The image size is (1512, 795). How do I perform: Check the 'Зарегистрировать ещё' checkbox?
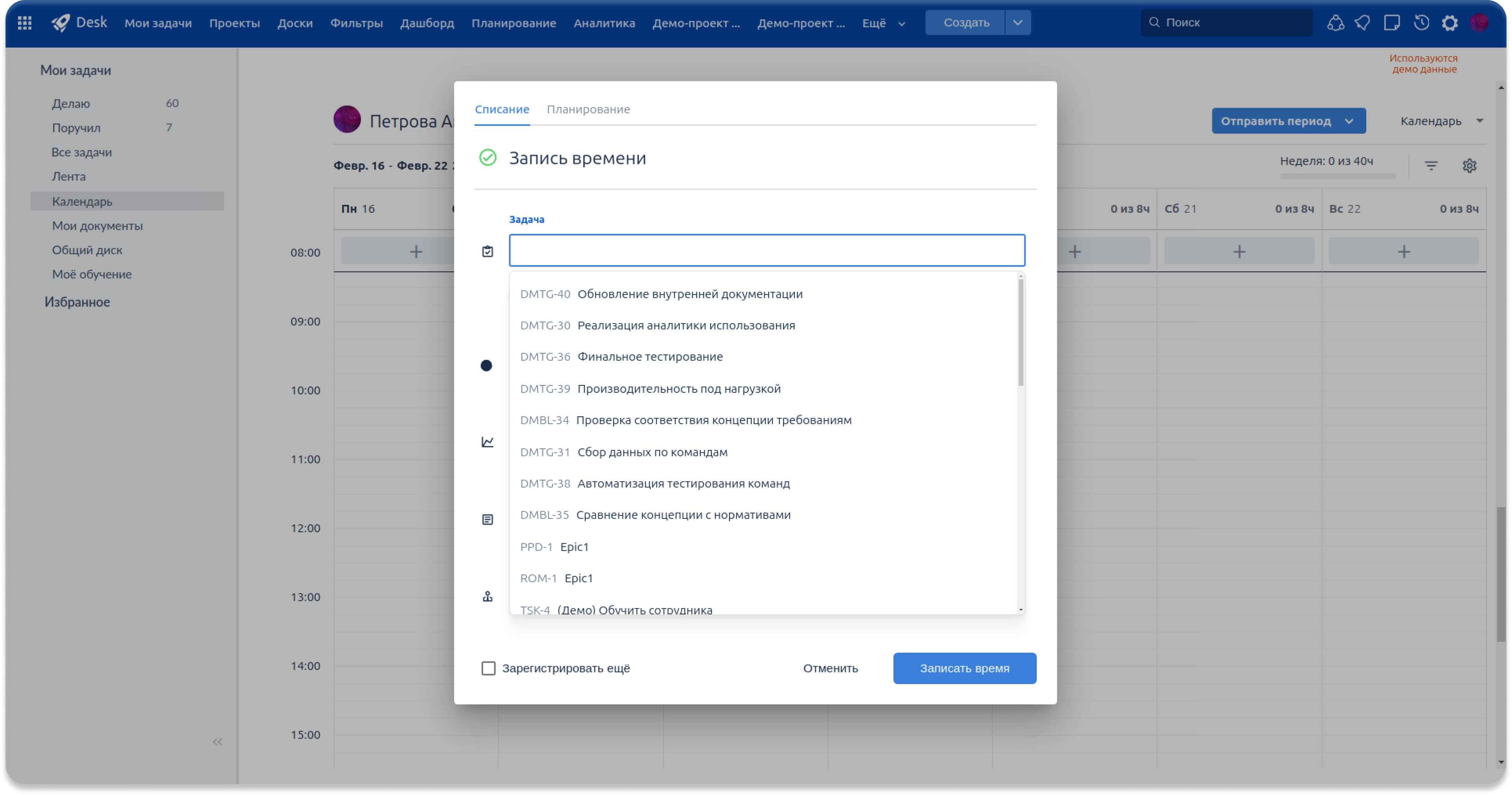488,668
